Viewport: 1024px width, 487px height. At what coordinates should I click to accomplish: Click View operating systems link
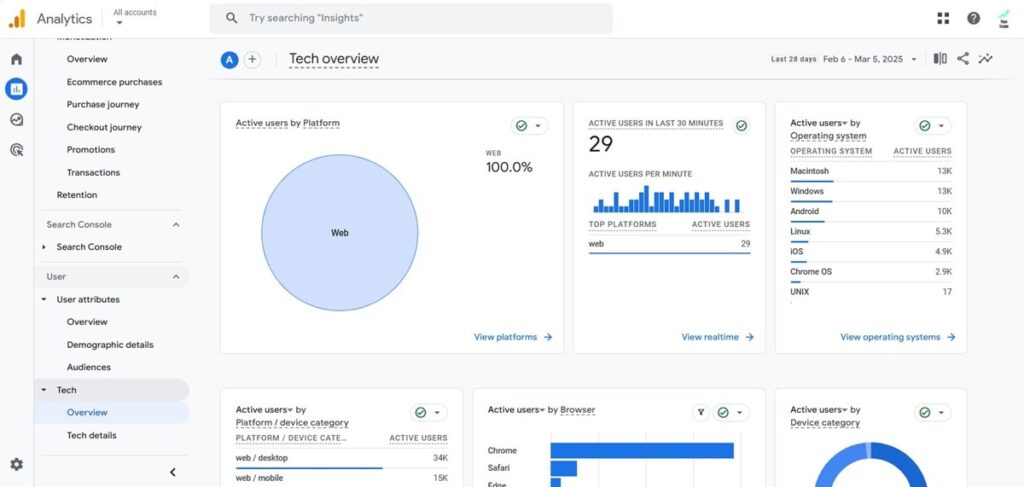pos(898,337)
